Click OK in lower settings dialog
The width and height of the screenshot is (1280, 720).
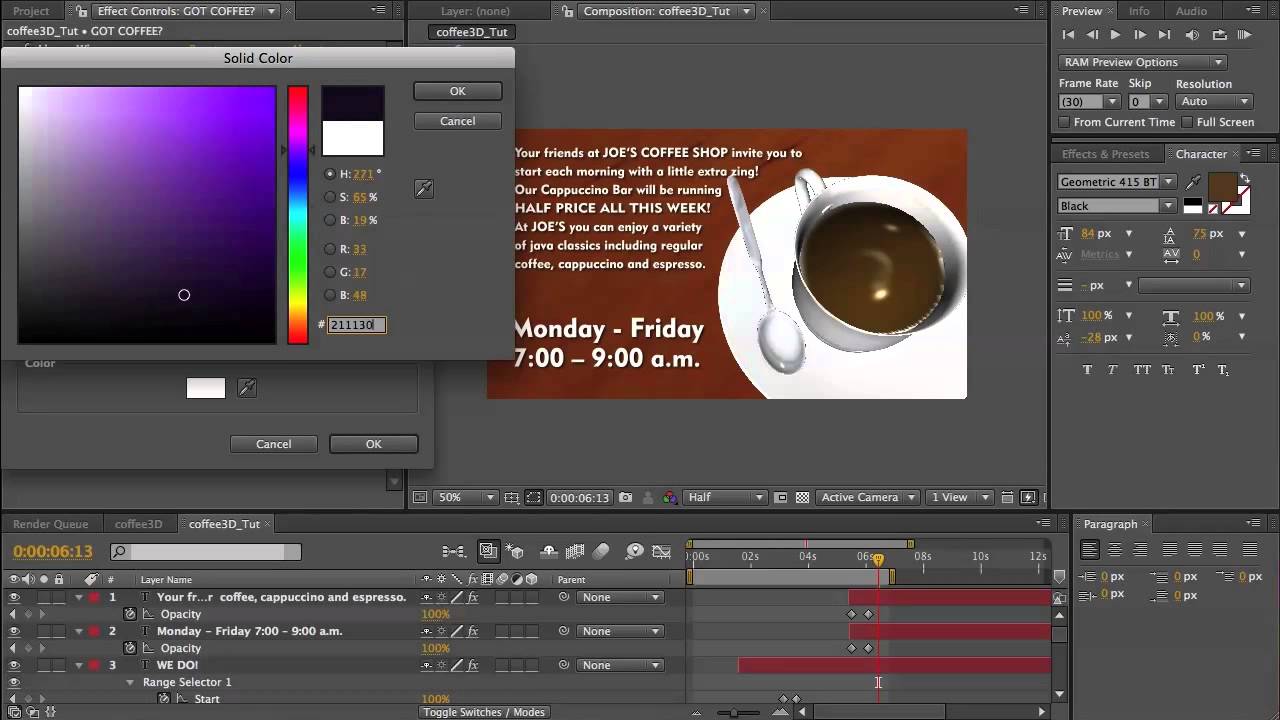coord(373,444)
